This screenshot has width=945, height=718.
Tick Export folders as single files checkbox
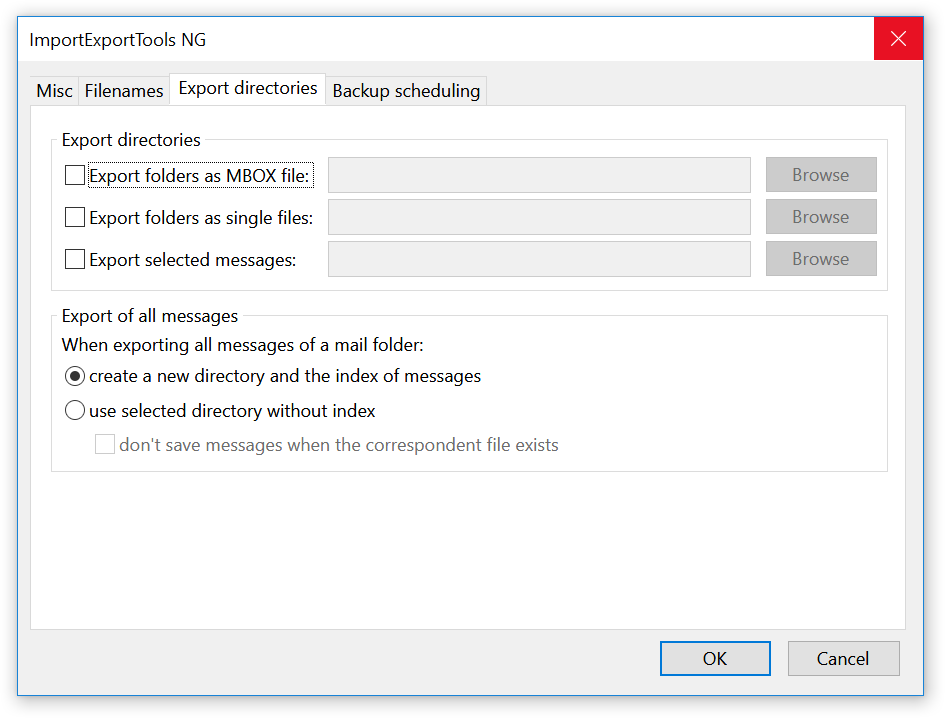[75, 217]
